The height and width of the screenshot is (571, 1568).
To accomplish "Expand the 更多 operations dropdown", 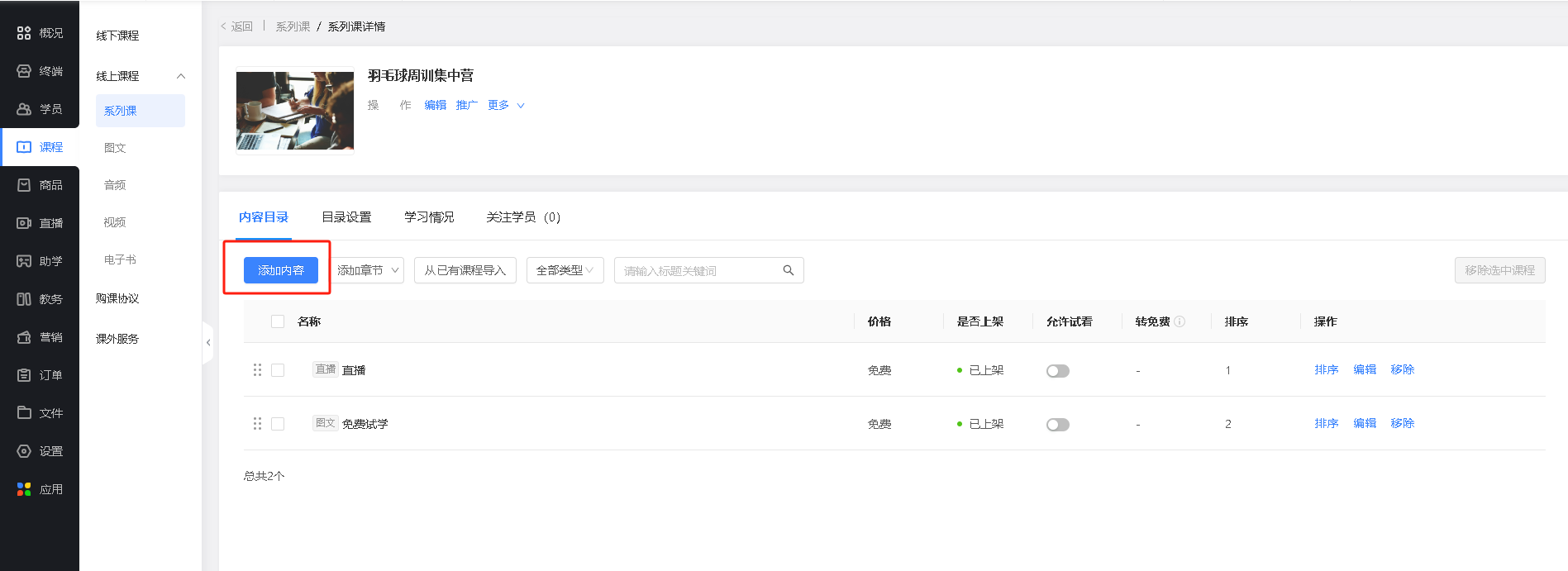I will [x=506, y=105].
